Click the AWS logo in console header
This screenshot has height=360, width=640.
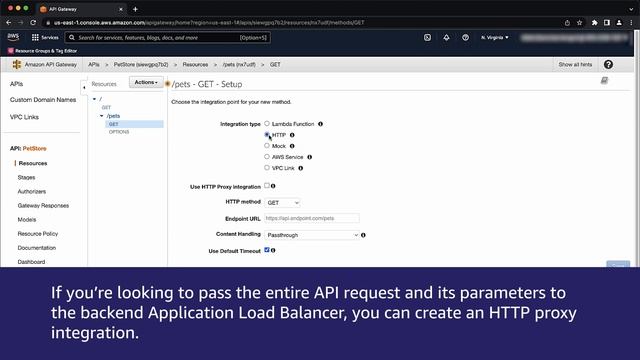pyautogui.click(x=13, y=37)
